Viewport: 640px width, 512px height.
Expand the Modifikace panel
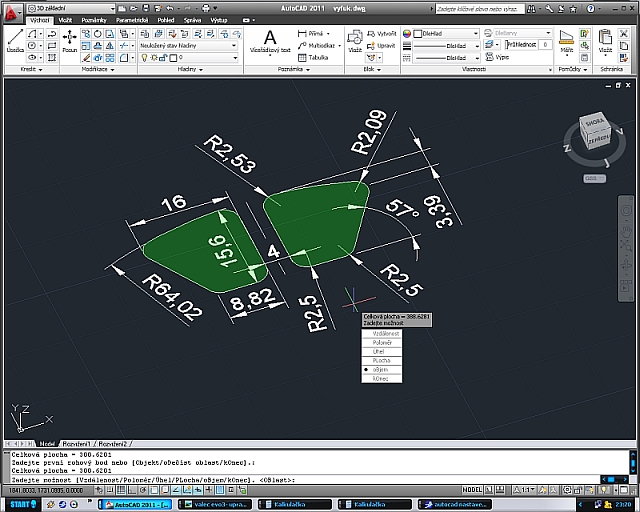click(x=98, y=69)
